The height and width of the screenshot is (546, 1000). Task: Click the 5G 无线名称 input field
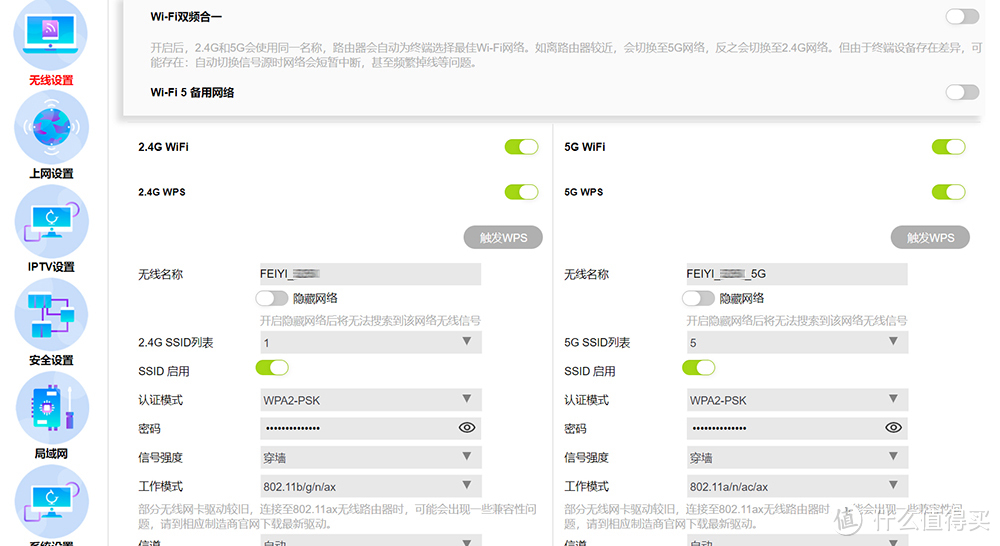[797, 274]
